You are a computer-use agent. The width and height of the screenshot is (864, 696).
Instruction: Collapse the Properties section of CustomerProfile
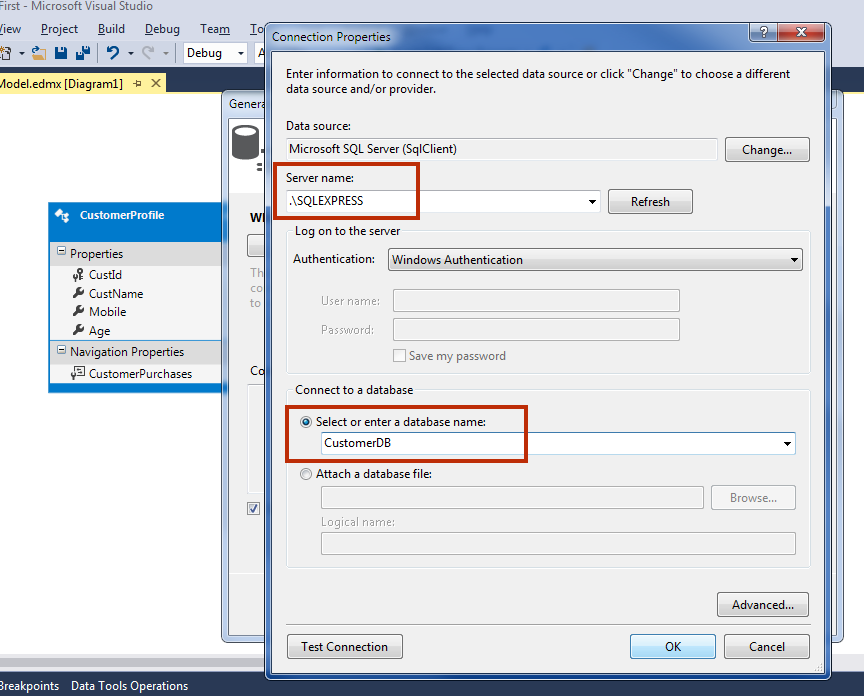point(61,251)
